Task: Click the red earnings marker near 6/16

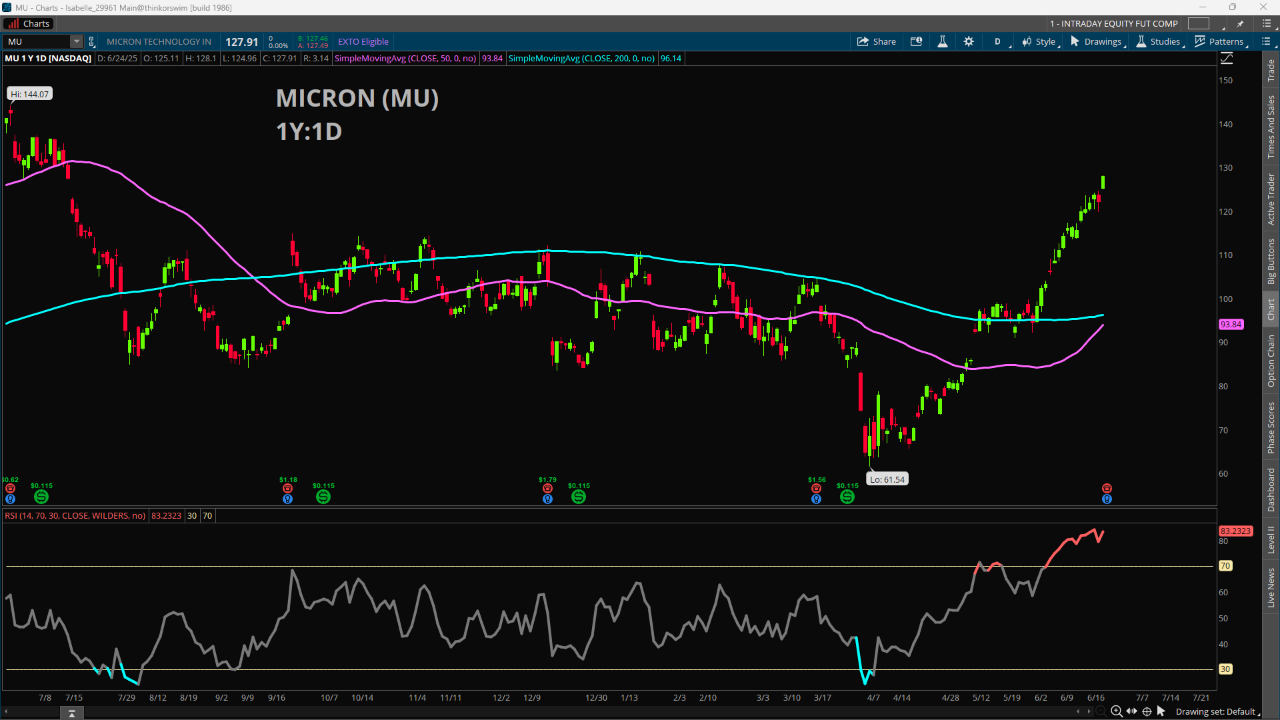Action: [1107, 488]
